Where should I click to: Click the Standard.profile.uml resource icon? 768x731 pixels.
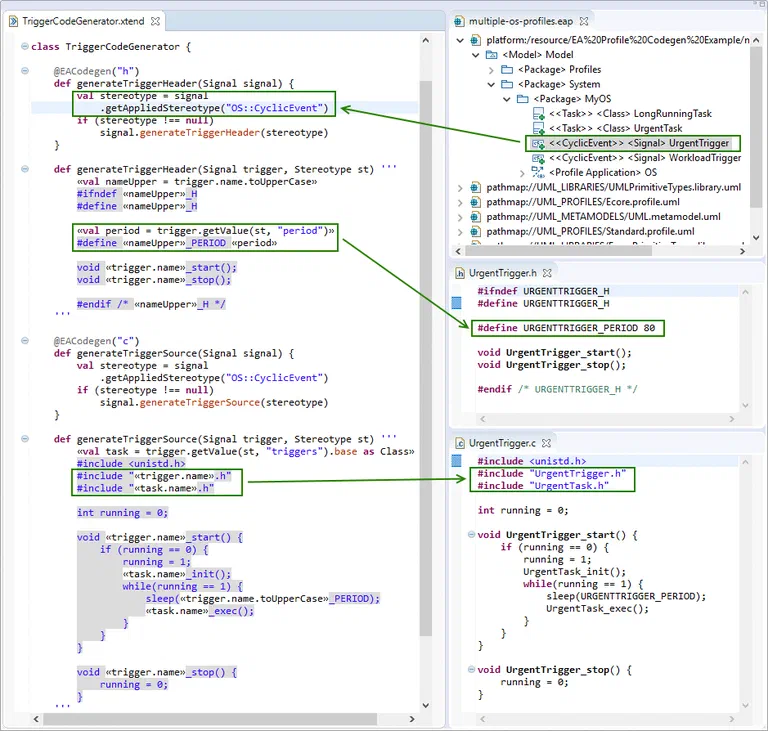coord(475,231)
